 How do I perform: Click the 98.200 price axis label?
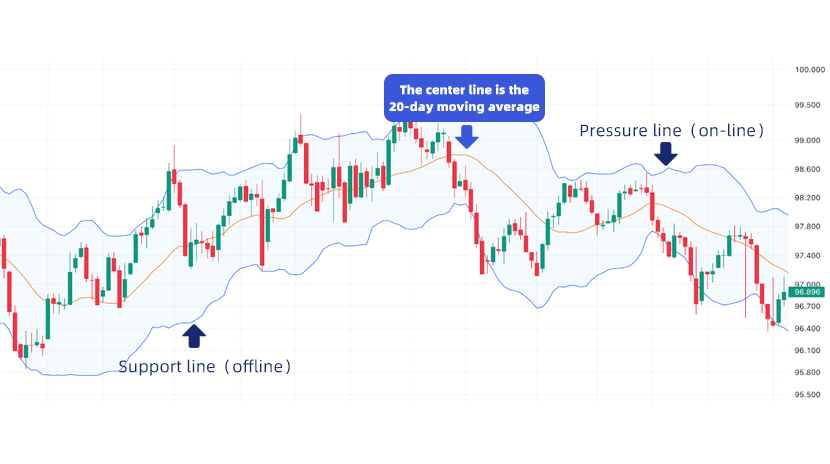tap(807, 198)
